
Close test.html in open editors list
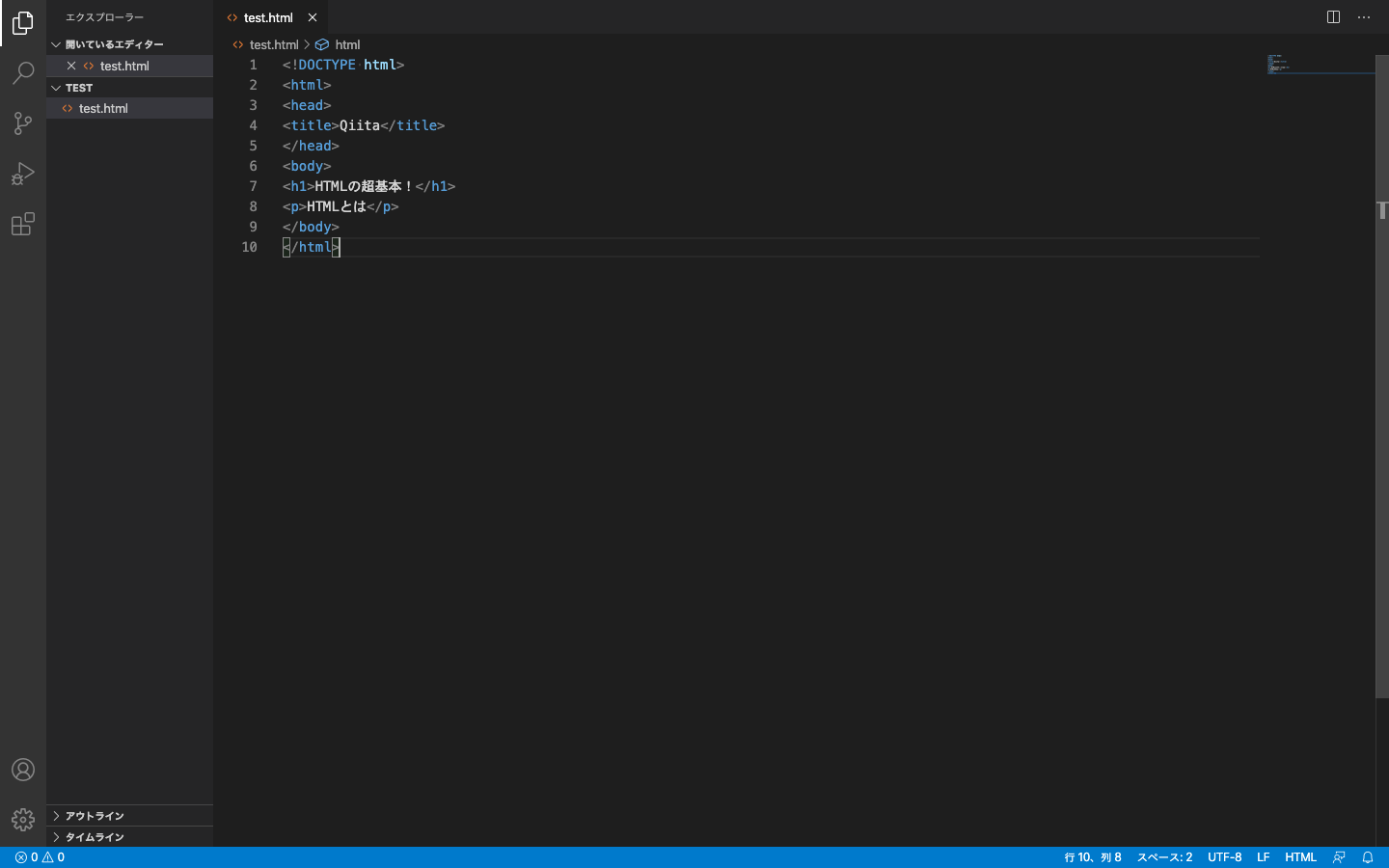pos(71,66)
